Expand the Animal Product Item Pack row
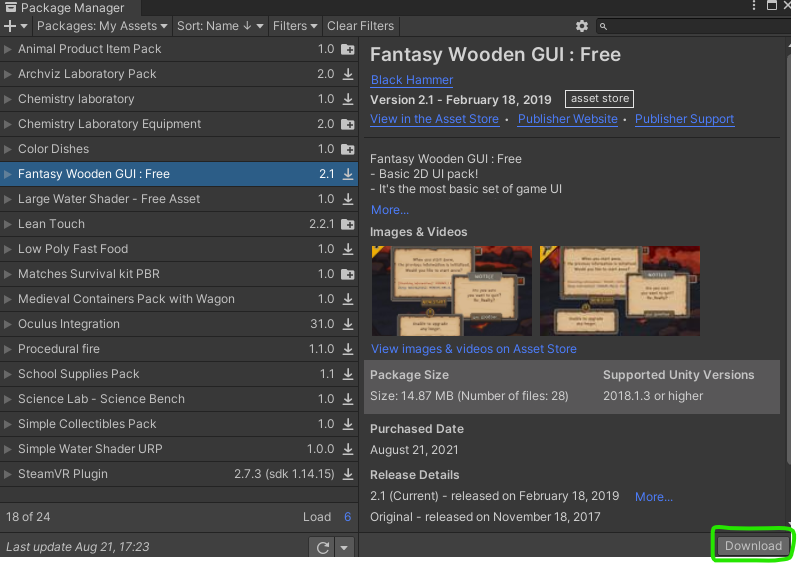798x563 pixels. coord(8,49)
